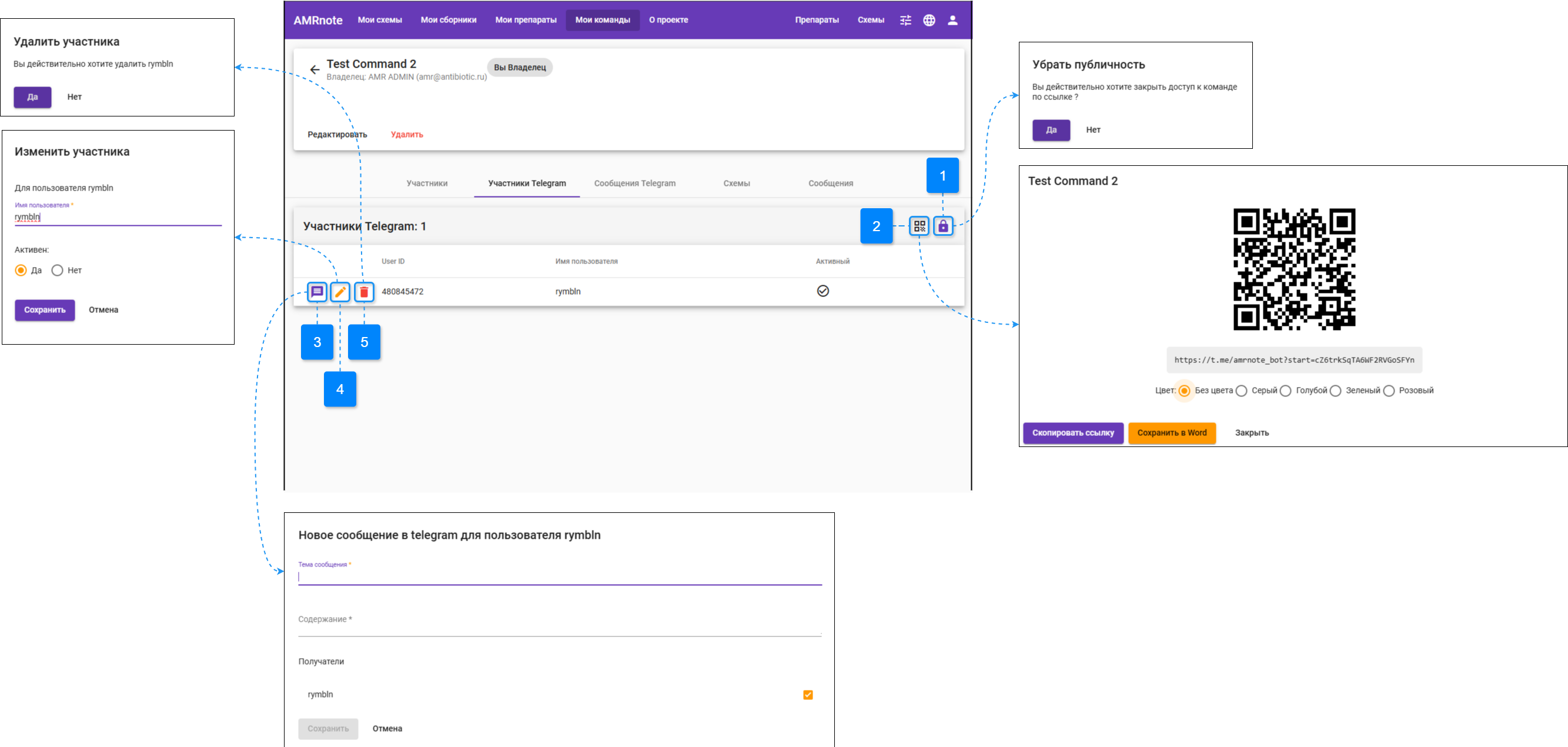Click Редактировать for the team
The width and height of the screenshot is (1568, 747).
point(337,135)
